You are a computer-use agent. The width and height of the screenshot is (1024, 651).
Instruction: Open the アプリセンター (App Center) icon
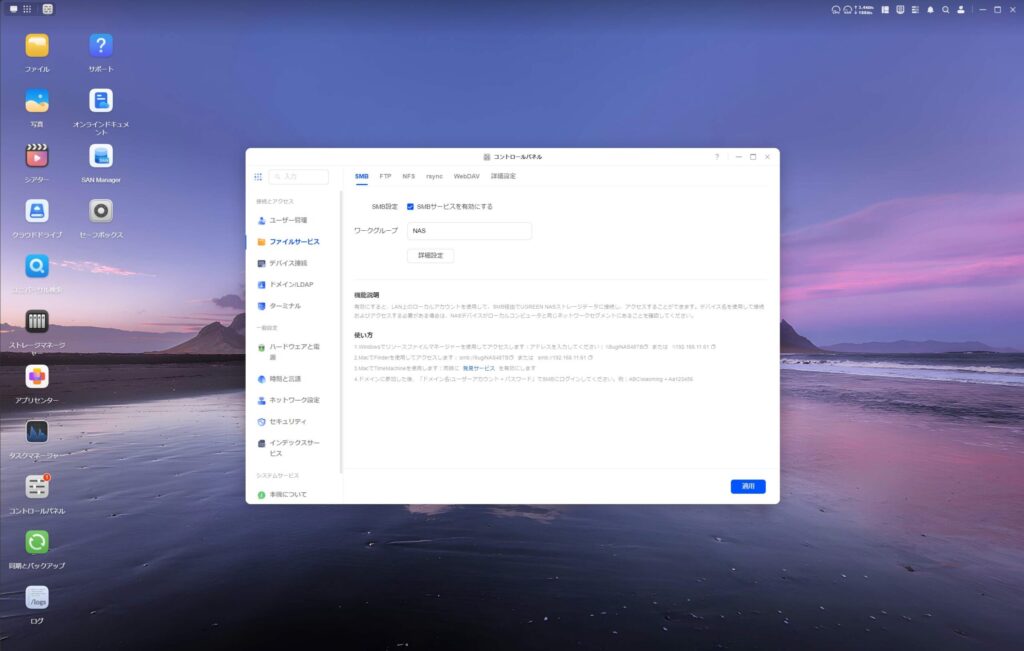pyautogui.click(x=37, y=377)
